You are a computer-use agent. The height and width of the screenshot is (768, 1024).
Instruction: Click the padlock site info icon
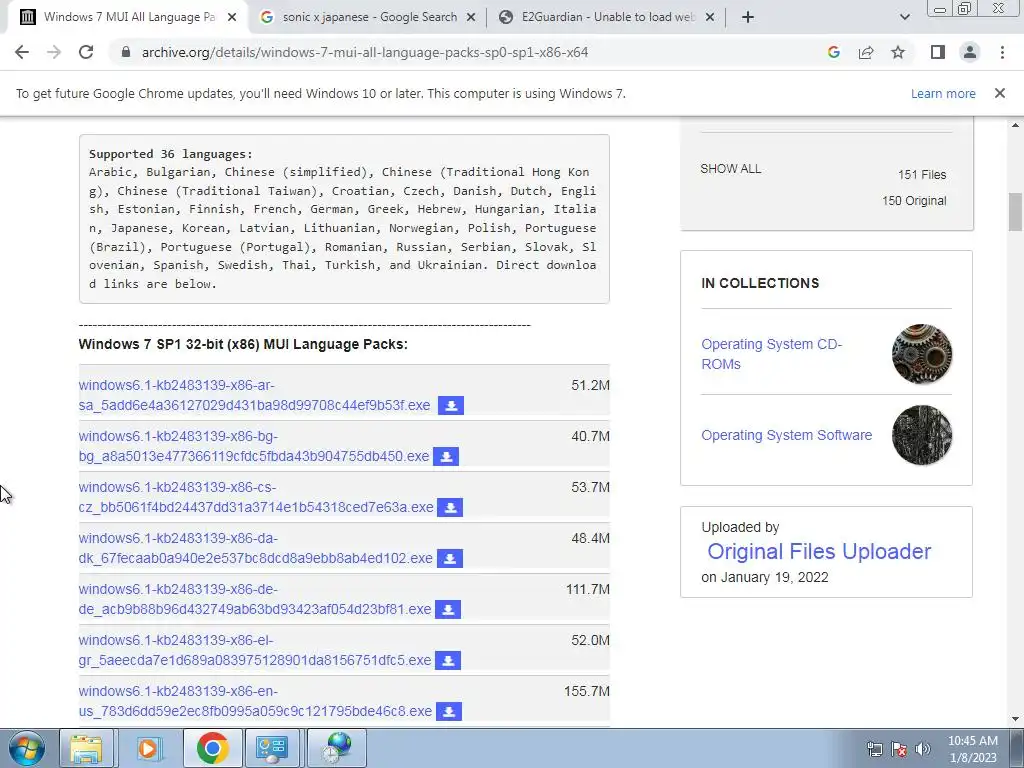pos(126,52)
